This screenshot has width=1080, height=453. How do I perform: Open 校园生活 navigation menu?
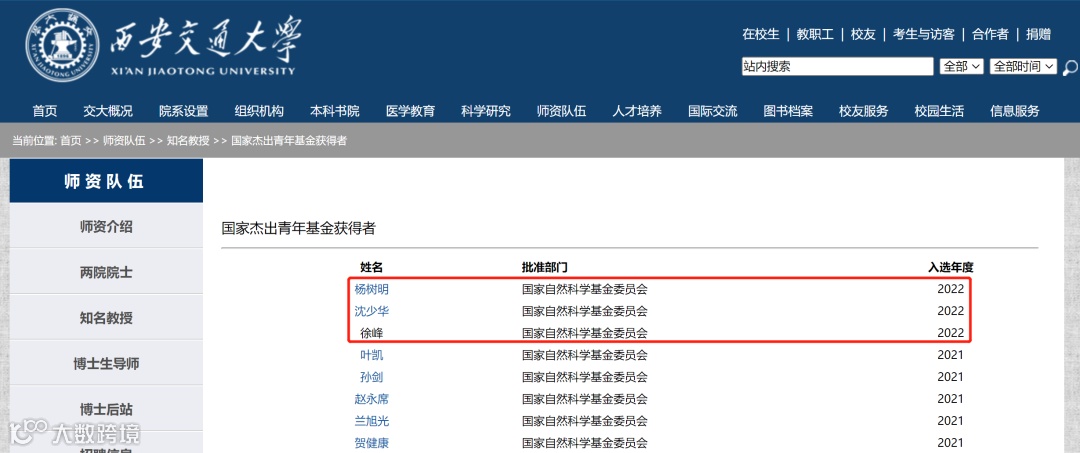click(939, 111)
